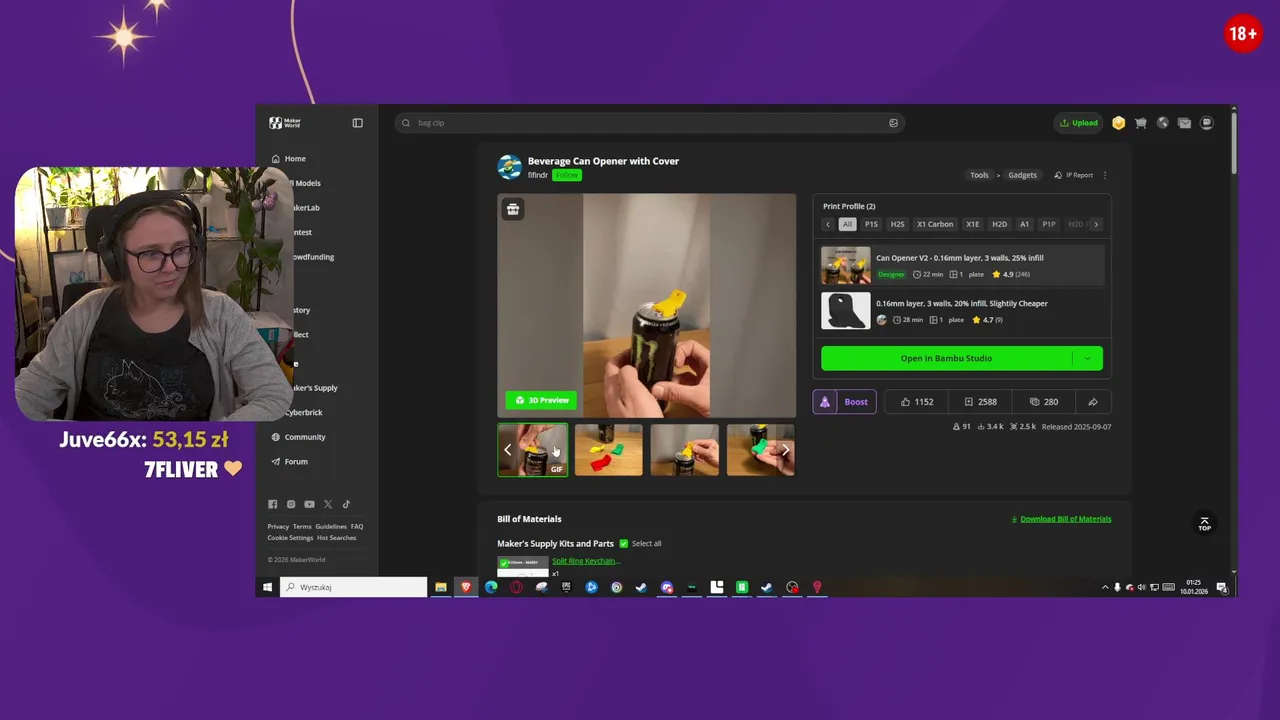This screenshot has width=1280, height=720.
Task: Click the Upload button
Action: 1078,123
